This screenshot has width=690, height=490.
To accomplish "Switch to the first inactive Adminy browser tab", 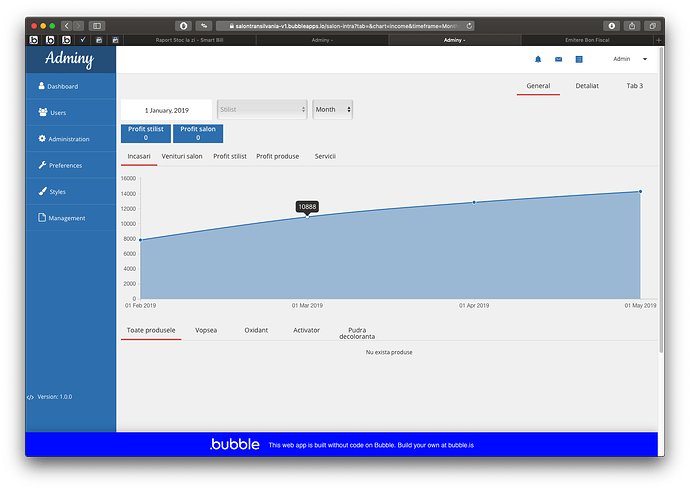I will click(x=322, y=40).
